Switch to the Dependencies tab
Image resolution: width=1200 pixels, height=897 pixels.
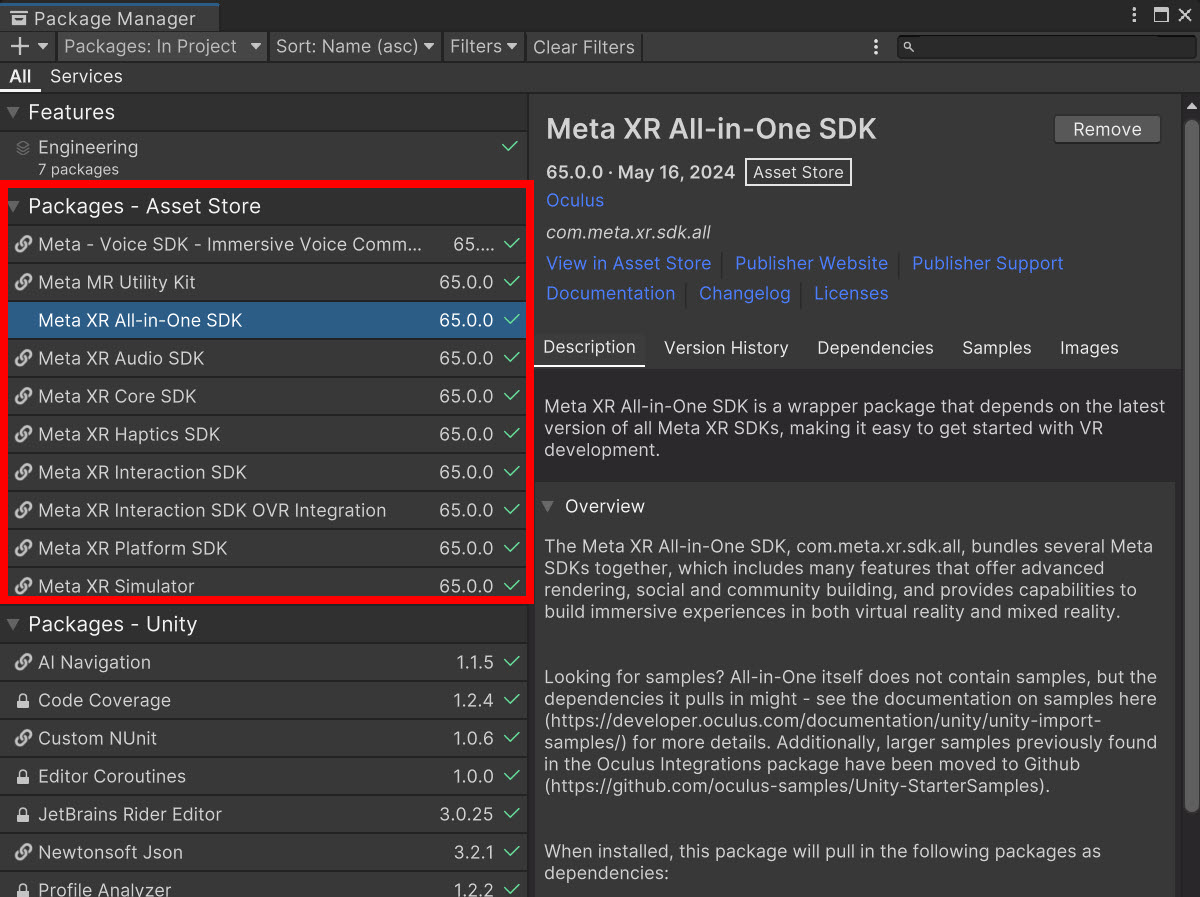click(x=875, y=348)
